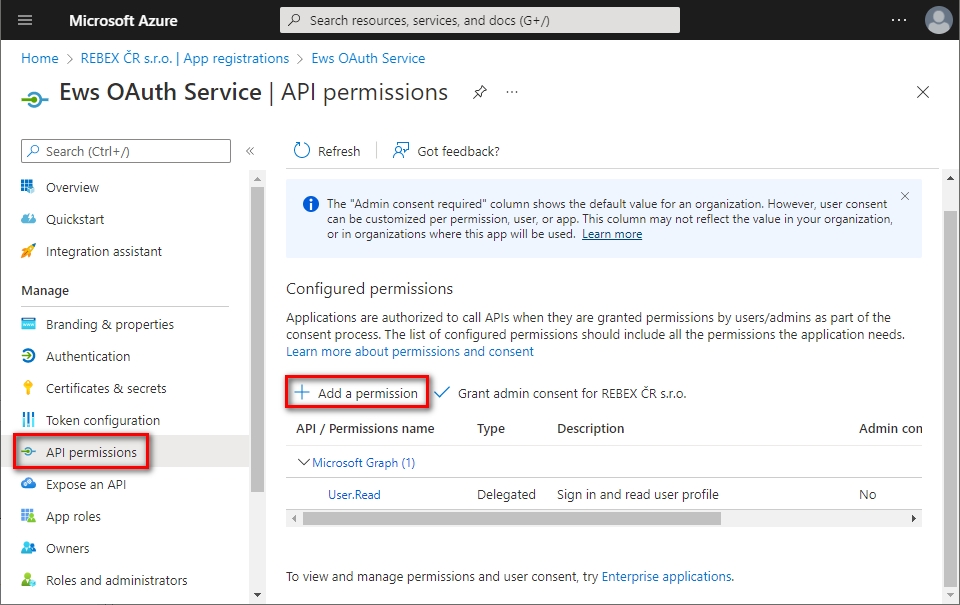
Task: Go to Token configuration
Action: 103,420
